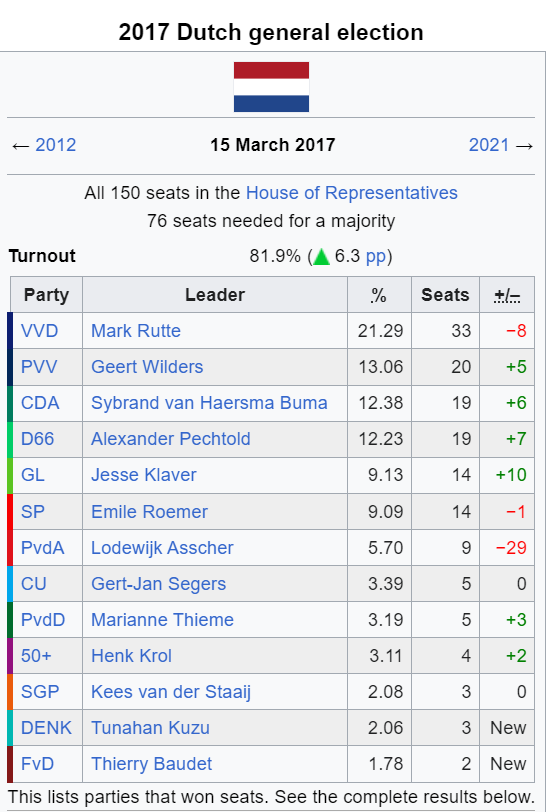The width and height of the screenshot is (548, 812).
Task: Open the PvdA party link
Action: point(42,548)
